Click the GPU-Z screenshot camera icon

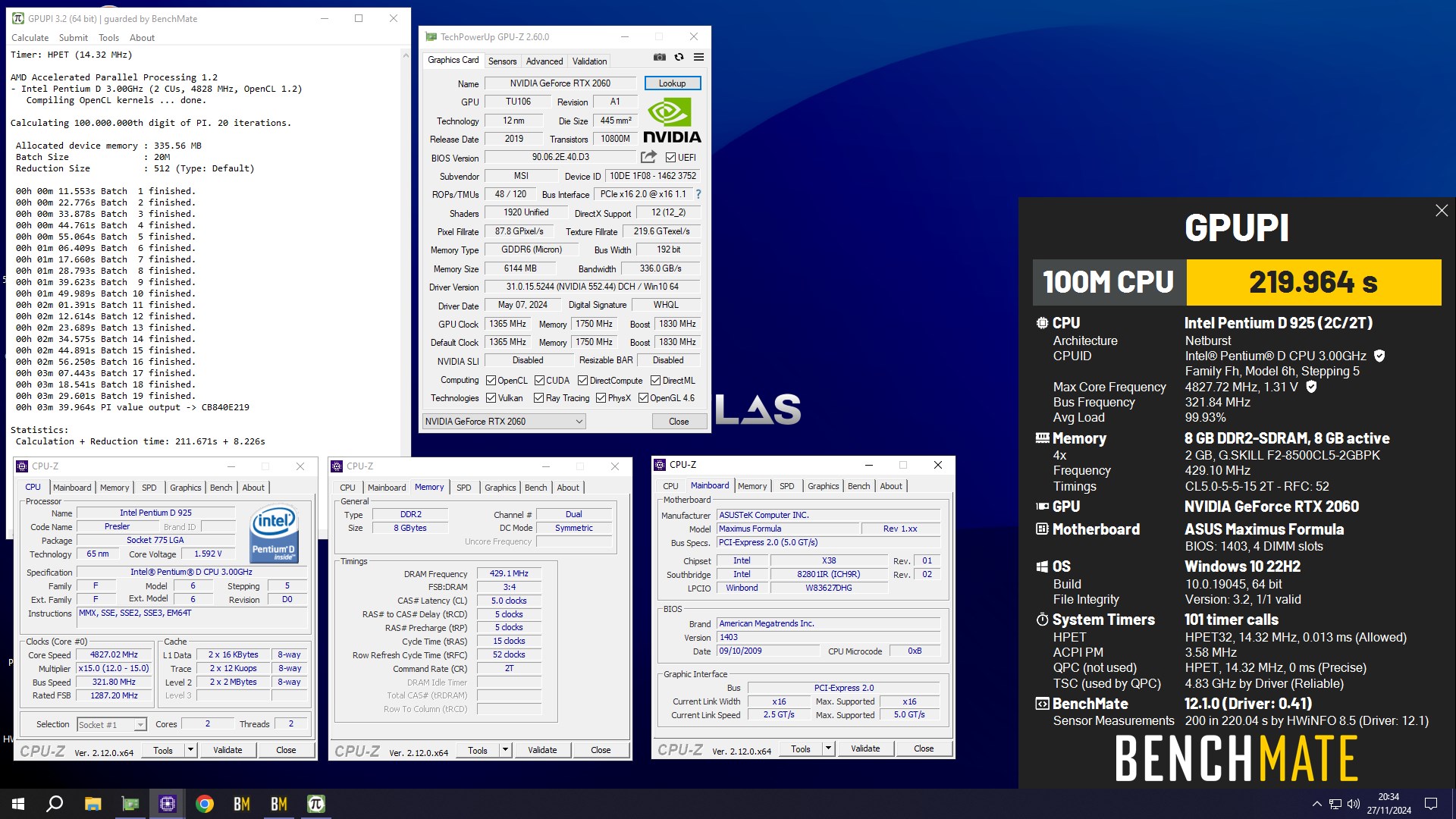[x=660, y=58]
